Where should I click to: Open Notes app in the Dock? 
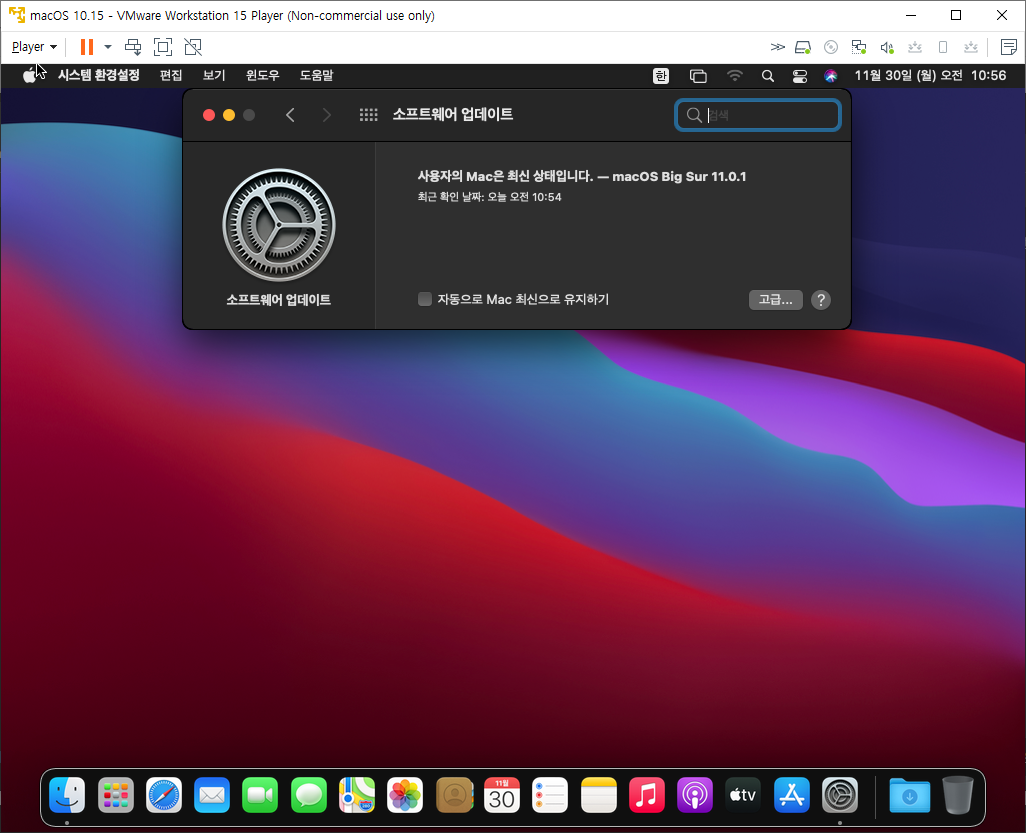tap(599, 795)
